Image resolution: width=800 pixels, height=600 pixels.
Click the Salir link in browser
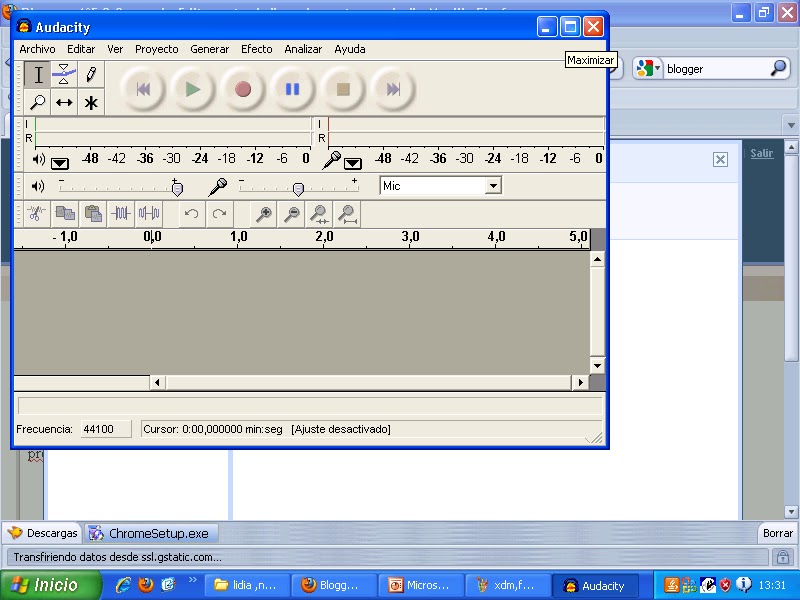pos(762,153)
